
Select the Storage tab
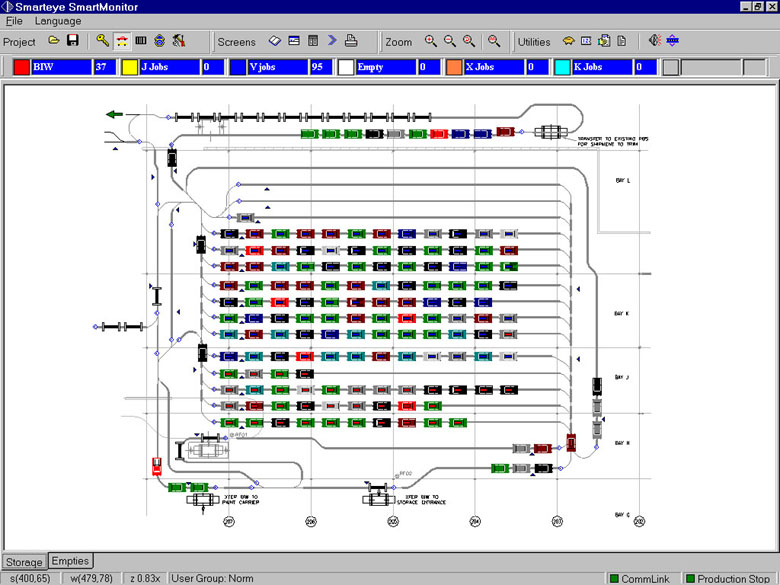(x=23, y=562)
